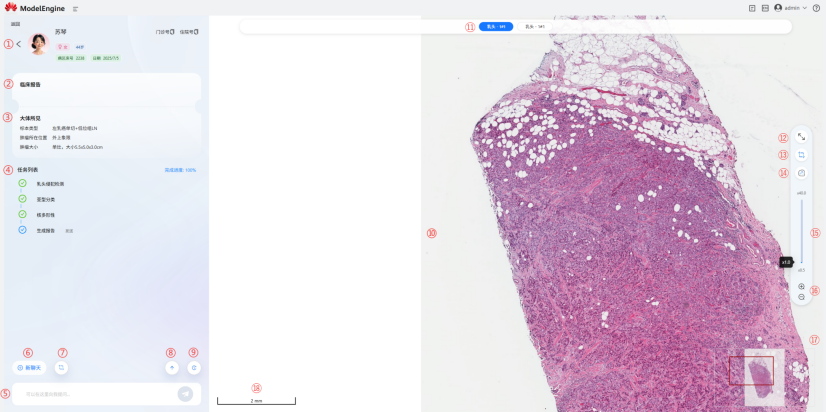The height and width of the screenshot is (412, 826).
Task: Click the upward arrow upload button
Action: tap(172, 367)
